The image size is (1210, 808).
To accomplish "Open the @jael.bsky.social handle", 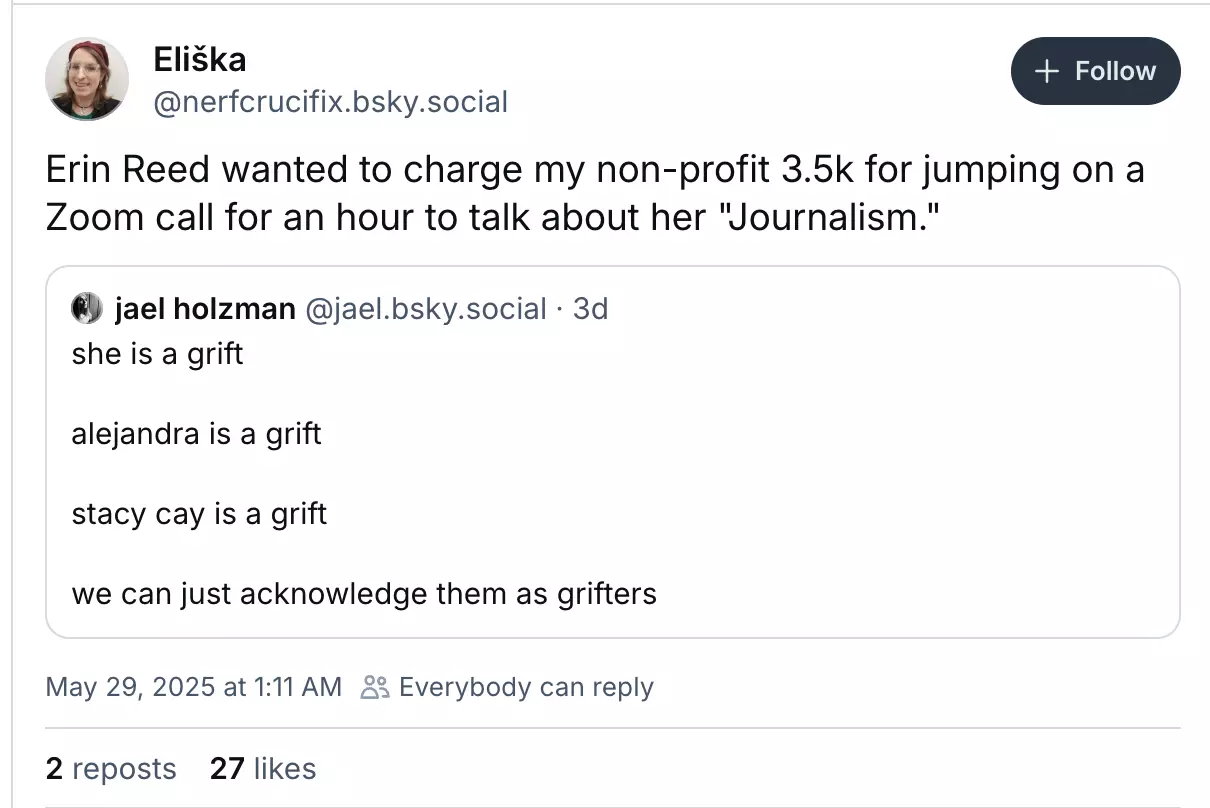I will (x=424, y=309).
